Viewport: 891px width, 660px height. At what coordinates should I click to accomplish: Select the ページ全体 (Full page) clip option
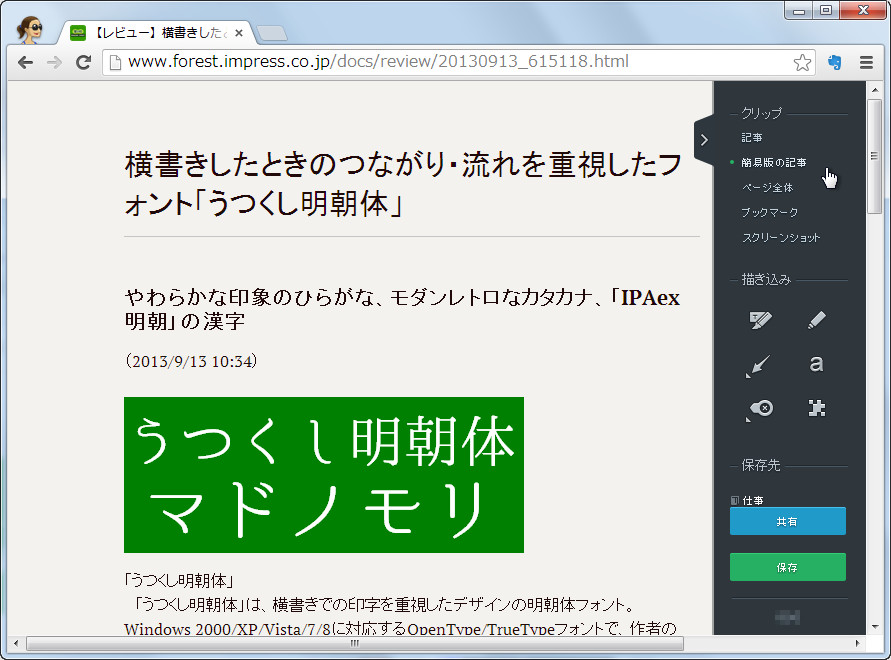coord(762,187)
